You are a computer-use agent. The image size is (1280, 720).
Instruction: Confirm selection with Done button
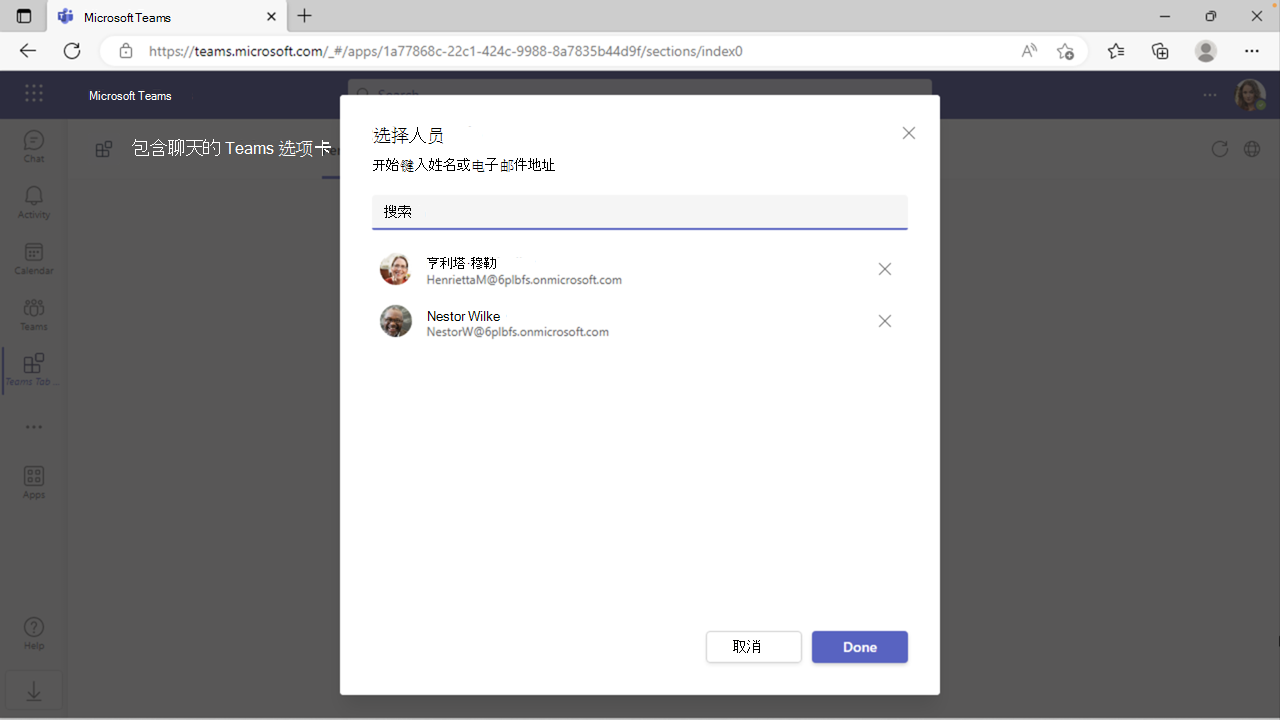coord(860,647)
